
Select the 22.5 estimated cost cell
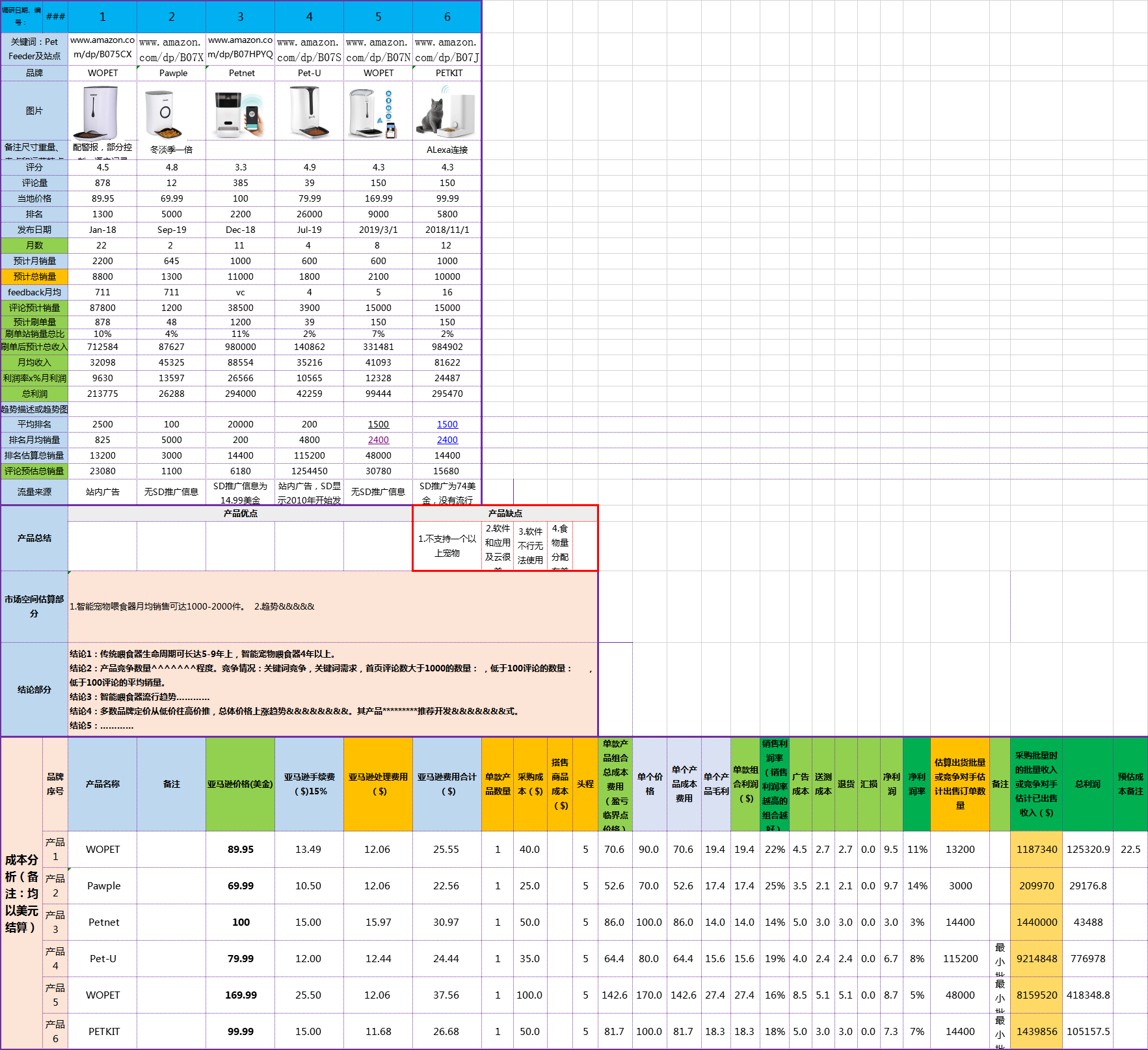1130,850
